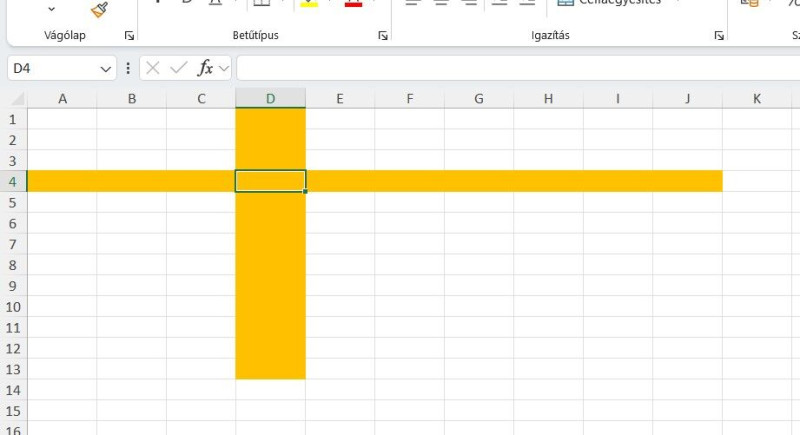This screenshot has width=800, height=435.
Task: Select column K header
Action: click(x=757, y=98)
